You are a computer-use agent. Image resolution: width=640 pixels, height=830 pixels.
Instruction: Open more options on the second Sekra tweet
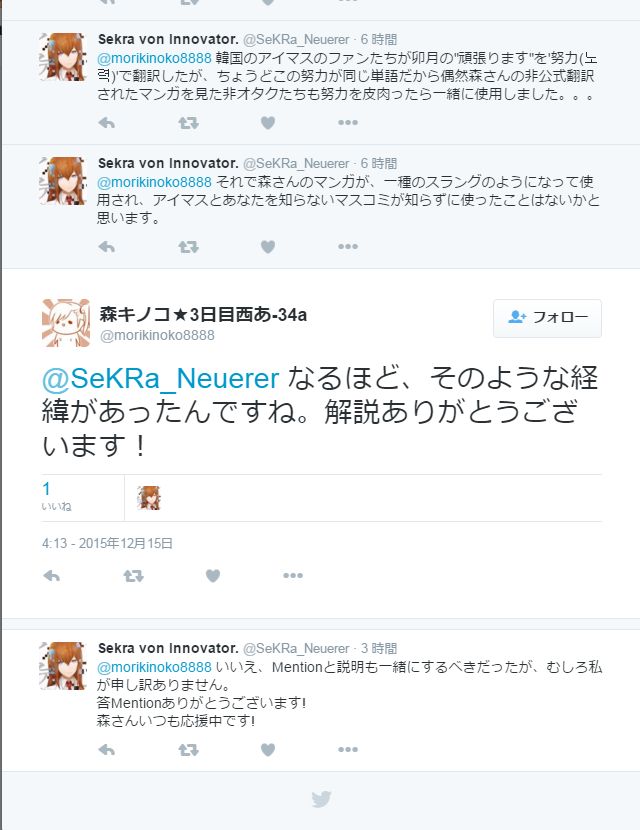(348, 247)
